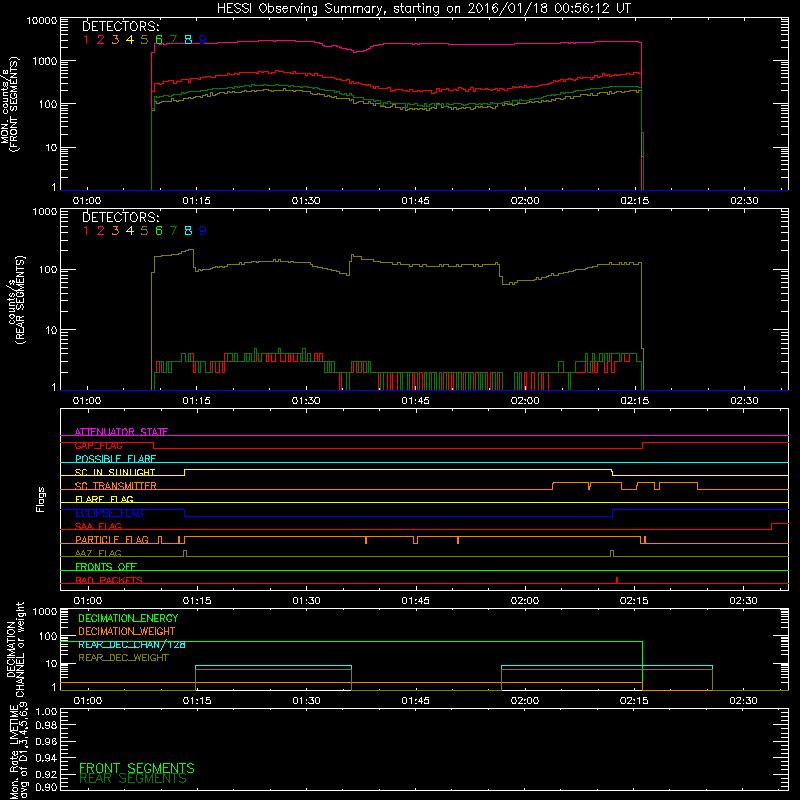
Task: Click the ATTENUATOR_STATE flag label
Action: tap(121, 432)
